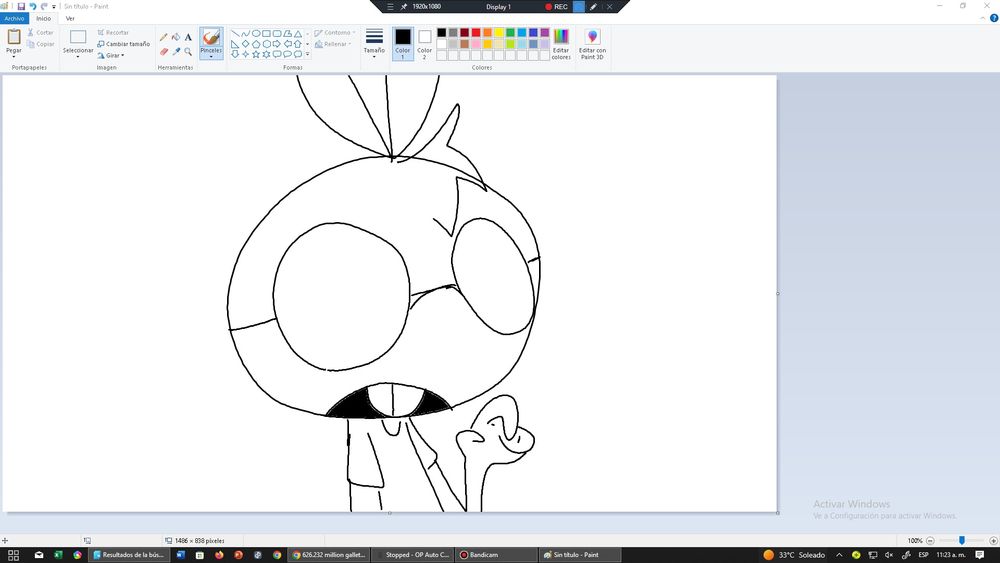
Task: Switch to the Stopped - OP Auto C... taskbar window
Action: point(412,555)
